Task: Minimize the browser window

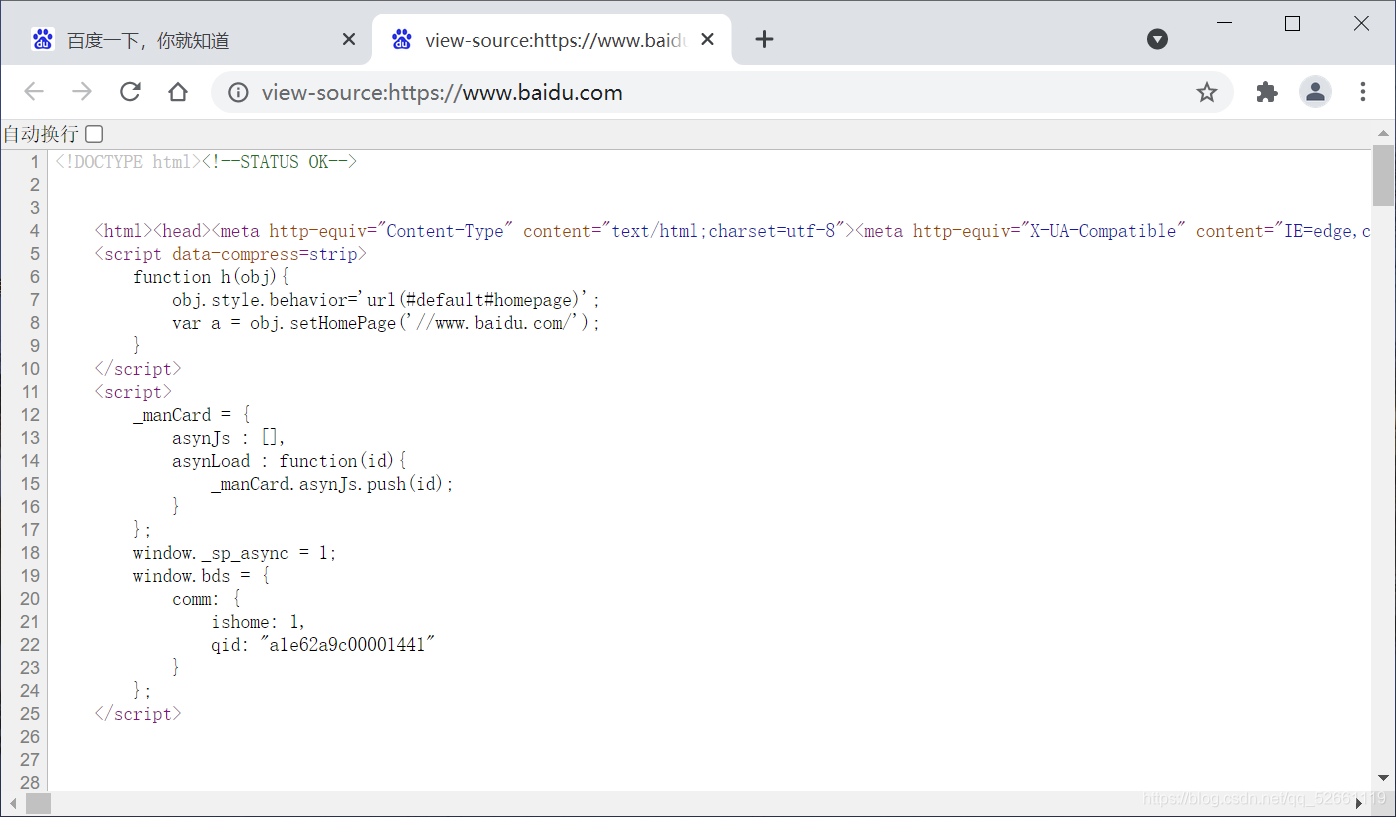Action: click(1224, 23)
